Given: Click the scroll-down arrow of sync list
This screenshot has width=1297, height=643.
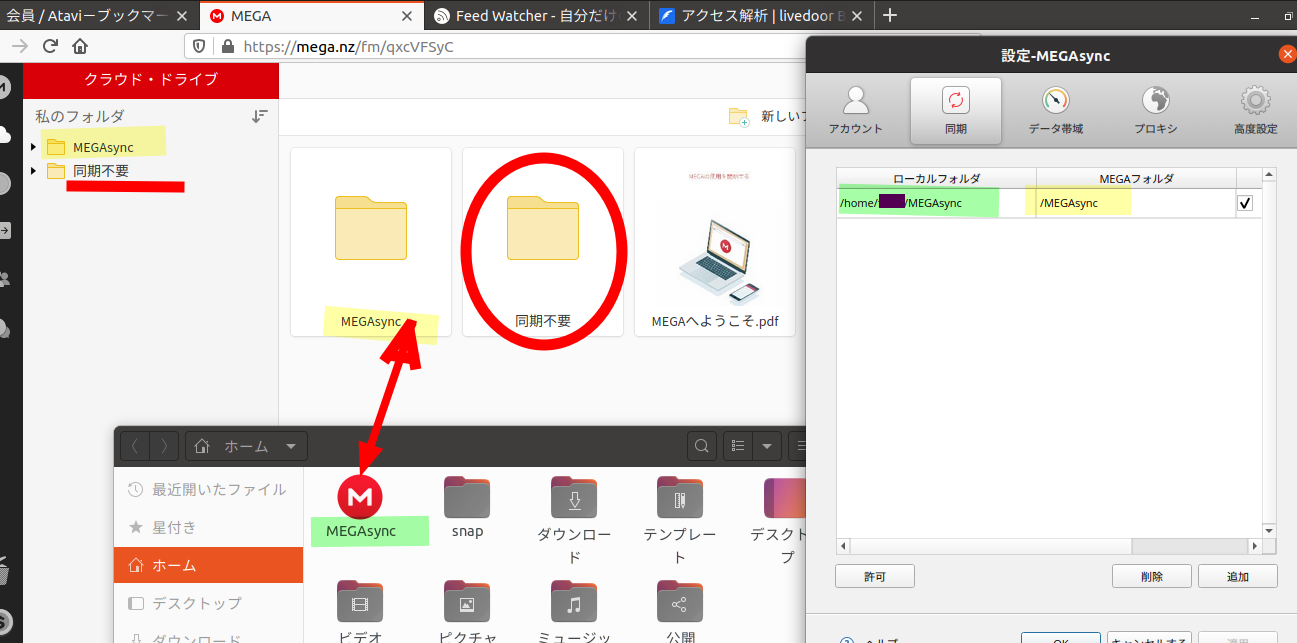Looking at the screenshot, I should [1269, 531].
